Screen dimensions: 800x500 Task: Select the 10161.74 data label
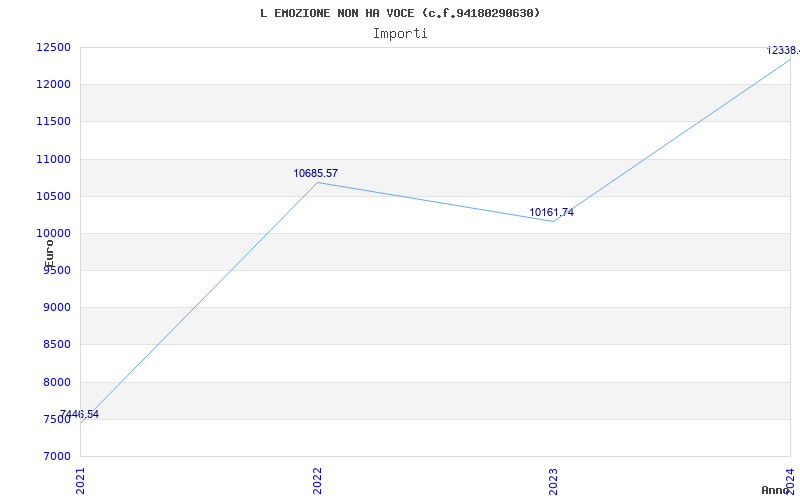[552, 213]
